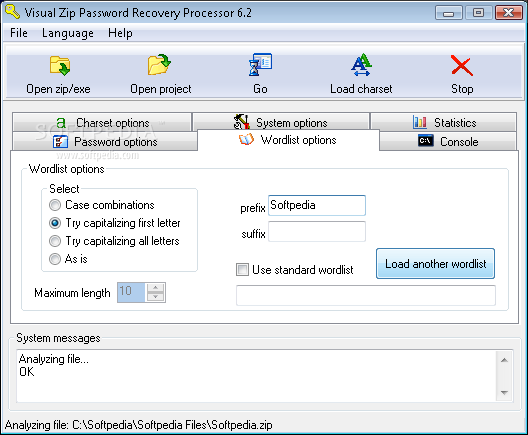Click the Console terminal icon
This screenshot has height=435, width=528.
click(x=426, y=140)
